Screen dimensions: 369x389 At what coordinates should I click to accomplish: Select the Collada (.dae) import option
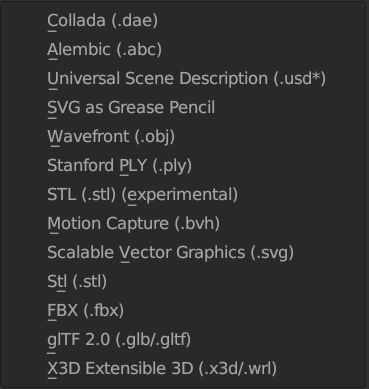(183, 21)
